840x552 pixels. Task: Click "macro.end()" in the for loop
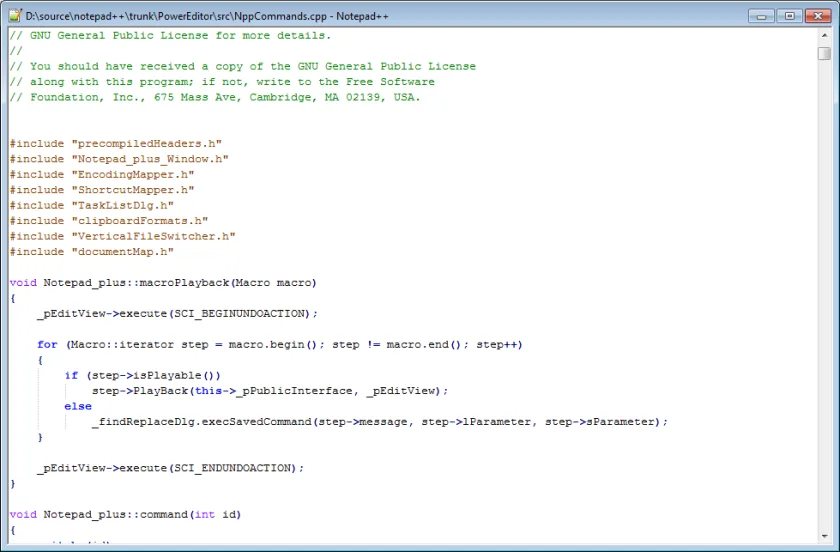[x=424, y=345]
